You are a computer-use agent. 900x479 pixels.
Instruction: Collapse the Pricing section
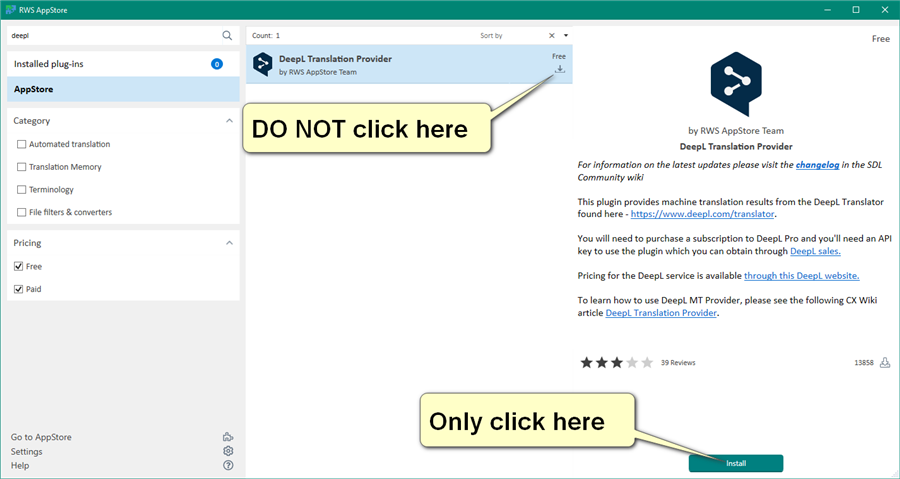click(228, 243)
